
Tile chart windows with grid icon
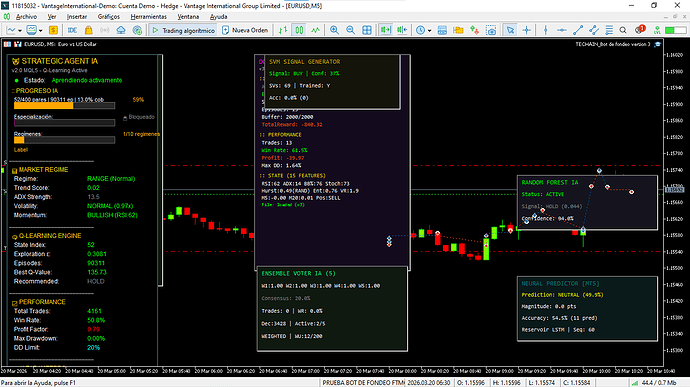[367, 30]
